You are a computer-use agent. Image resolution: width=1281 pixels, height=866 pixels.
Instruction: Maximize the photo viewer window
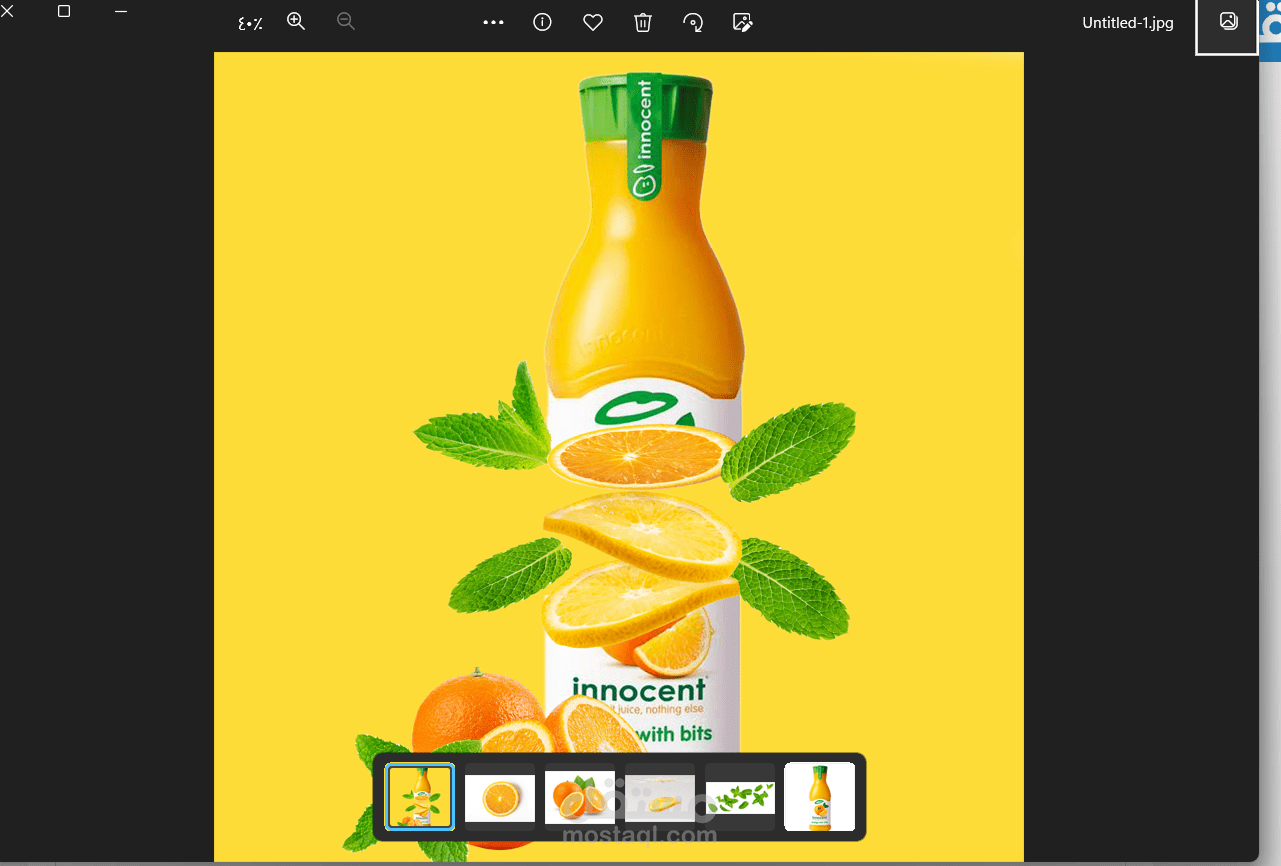coord(64,11)
